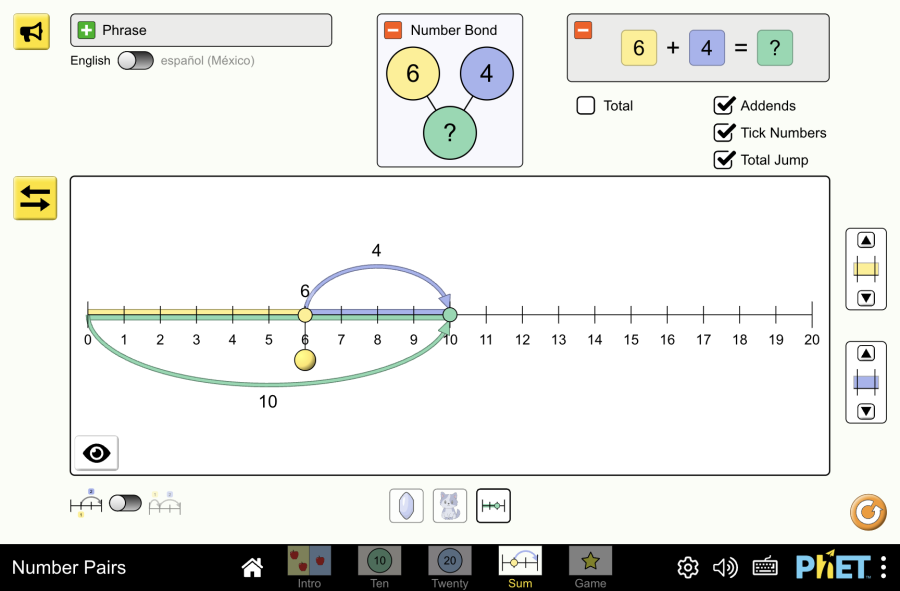900x591 pixels.
Task: Open keyboard shortcuts help icon
Action: (x=765, y=568)
